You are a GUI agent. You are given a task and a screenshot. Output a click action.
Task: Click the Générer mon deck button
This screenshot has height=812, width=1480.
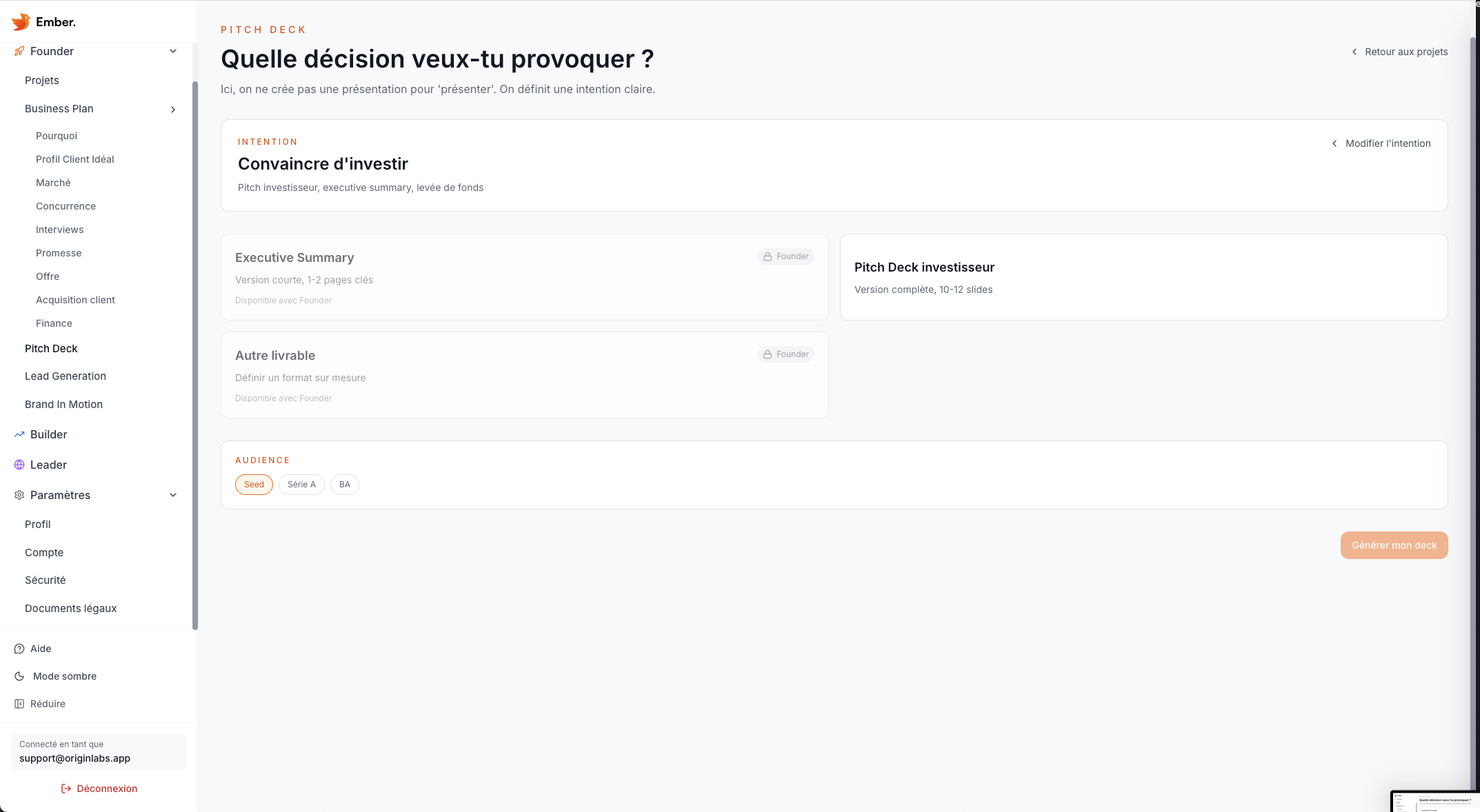[x=1394, y=545]
